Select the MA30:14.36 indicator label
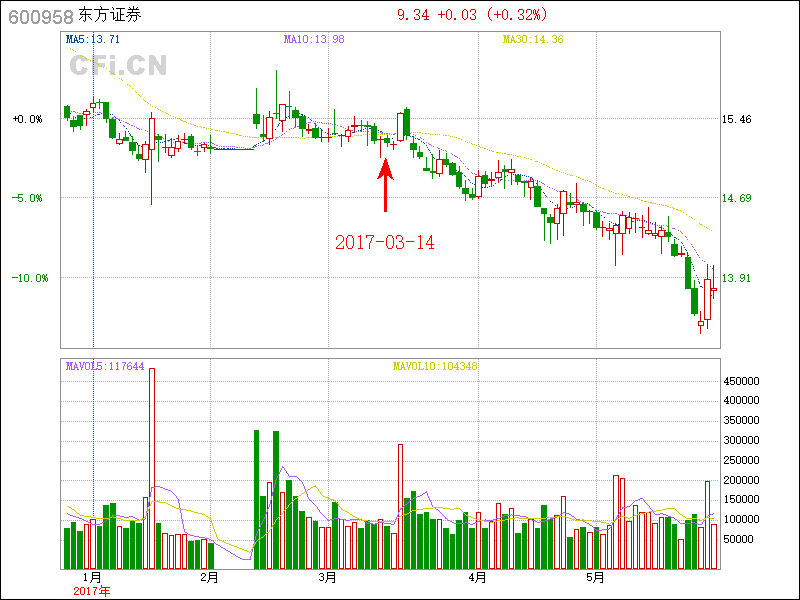The height and width of the screenshot is (600, 800). pos(533,39)
